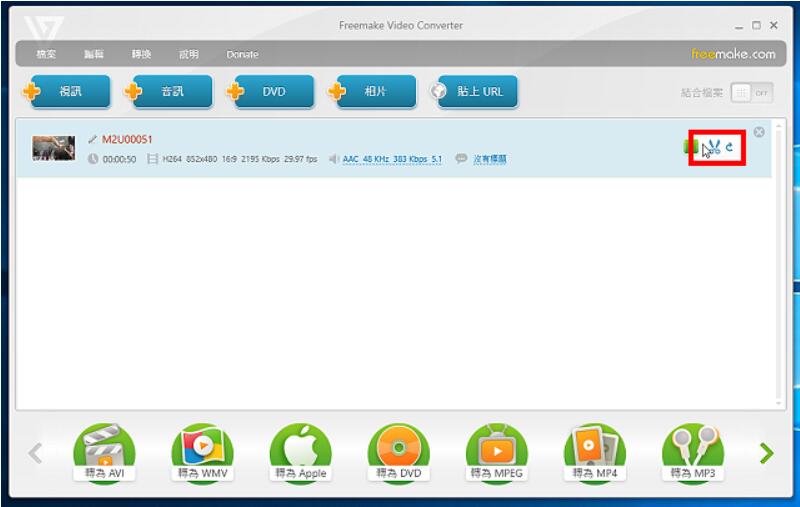The image size is (800, 507).
Task: Add a DVD source button
Action: (270, 92)
